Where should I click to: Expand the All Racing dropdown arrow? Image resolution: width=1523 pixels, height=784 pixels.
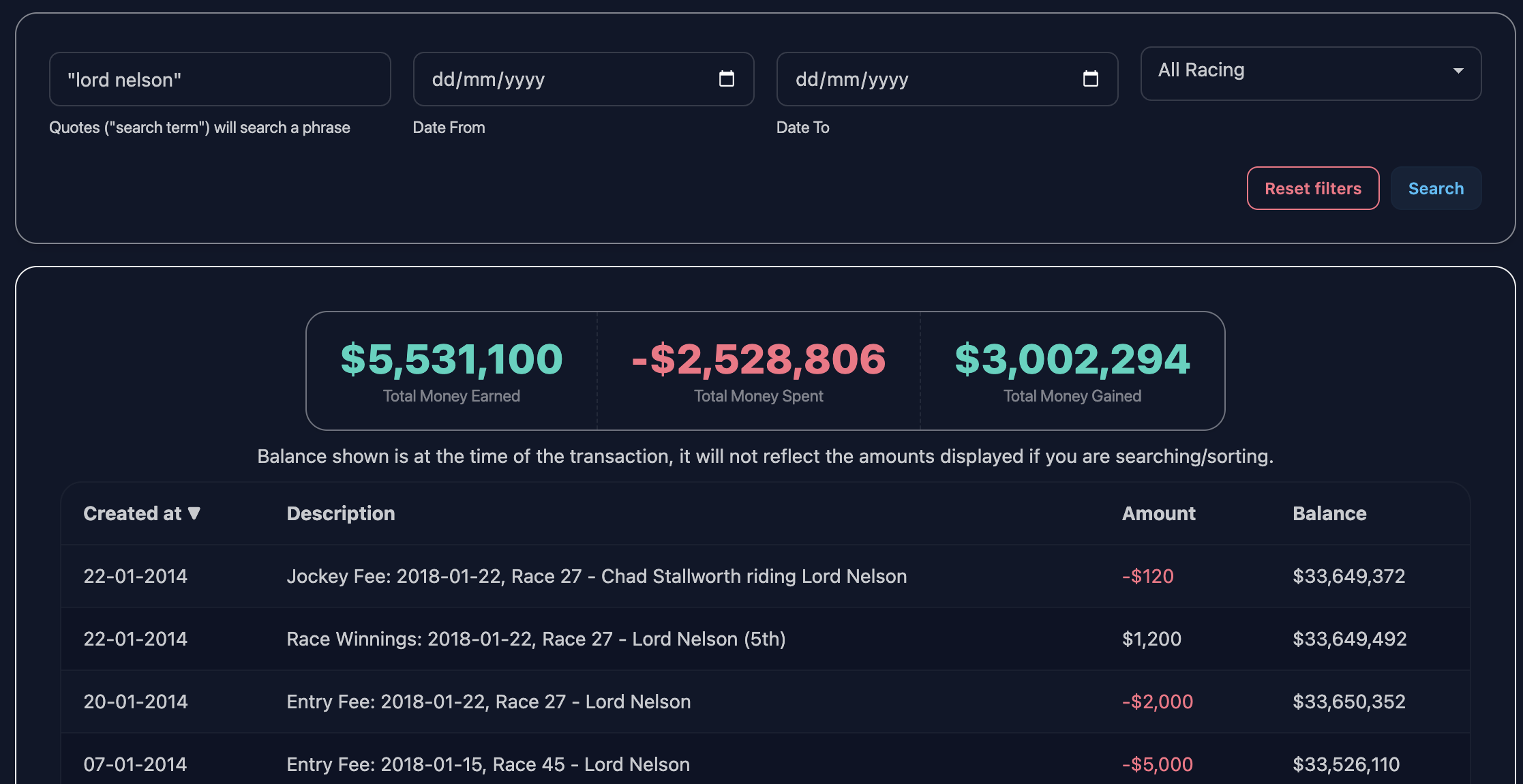pos(1458,71)
